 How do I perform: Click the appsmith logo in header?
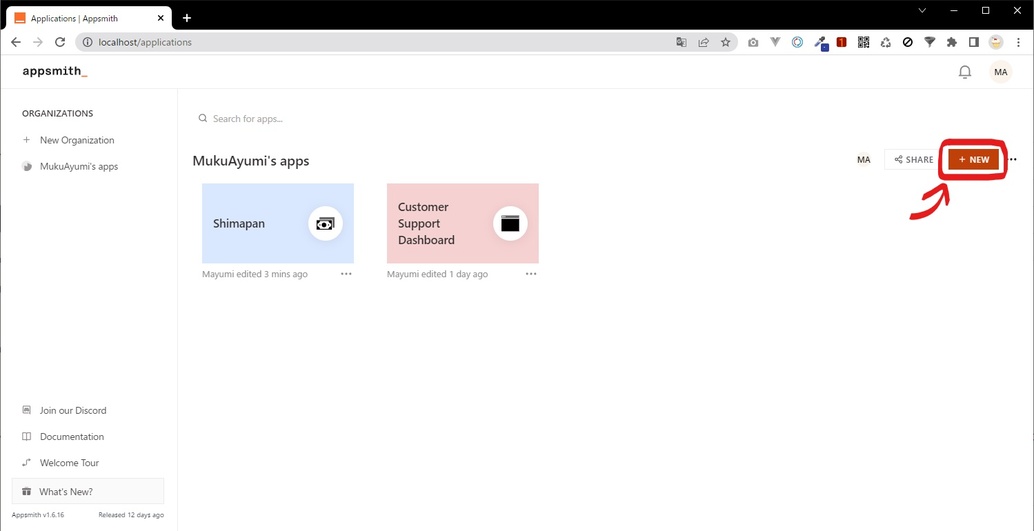click(x=55, y=71)
